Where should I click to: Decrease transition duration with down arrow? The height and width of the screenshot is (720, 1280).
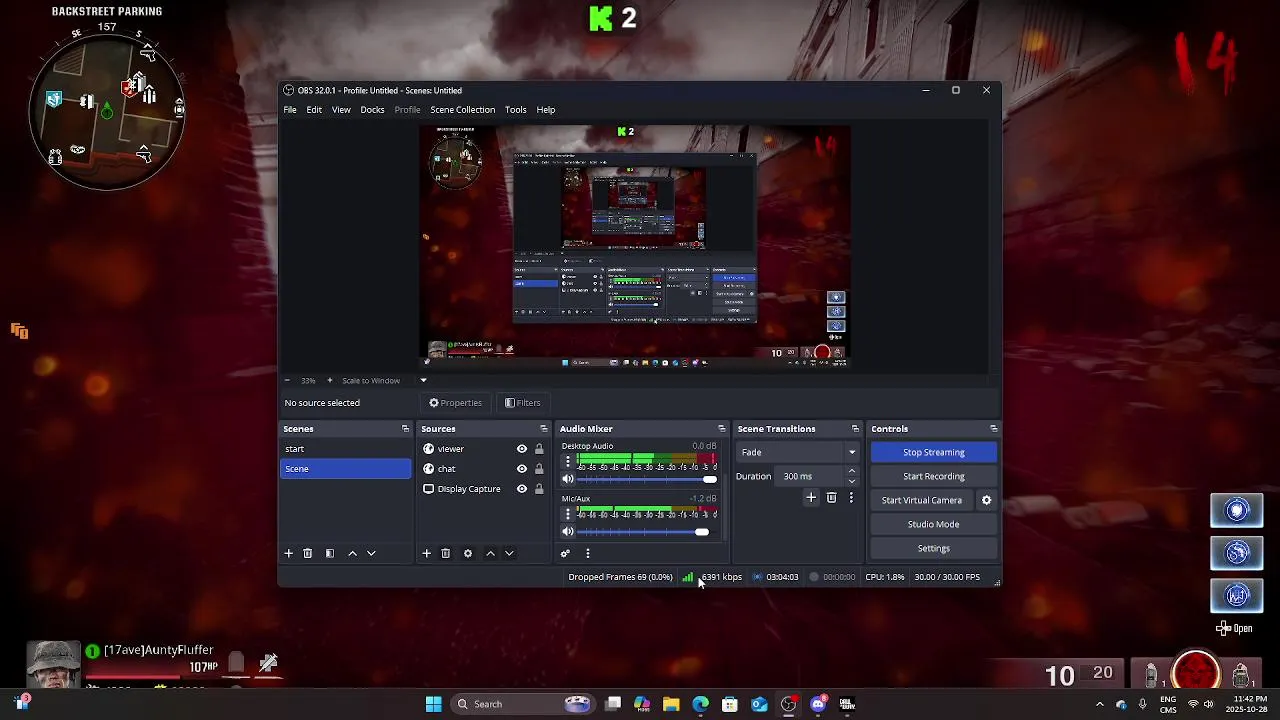click(x=852, y=481)
